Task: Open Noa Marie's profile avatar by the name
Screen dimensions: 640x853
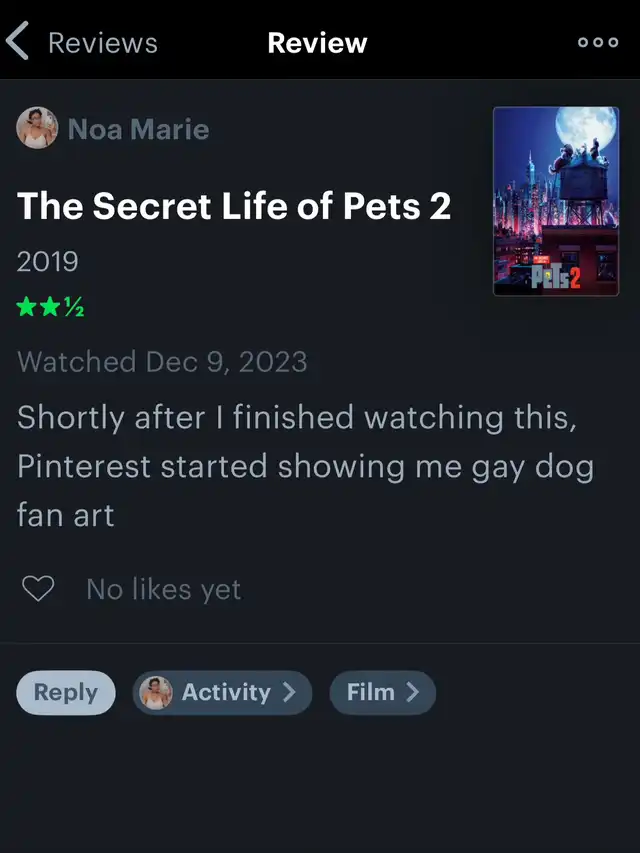Action: pos(37,128)
